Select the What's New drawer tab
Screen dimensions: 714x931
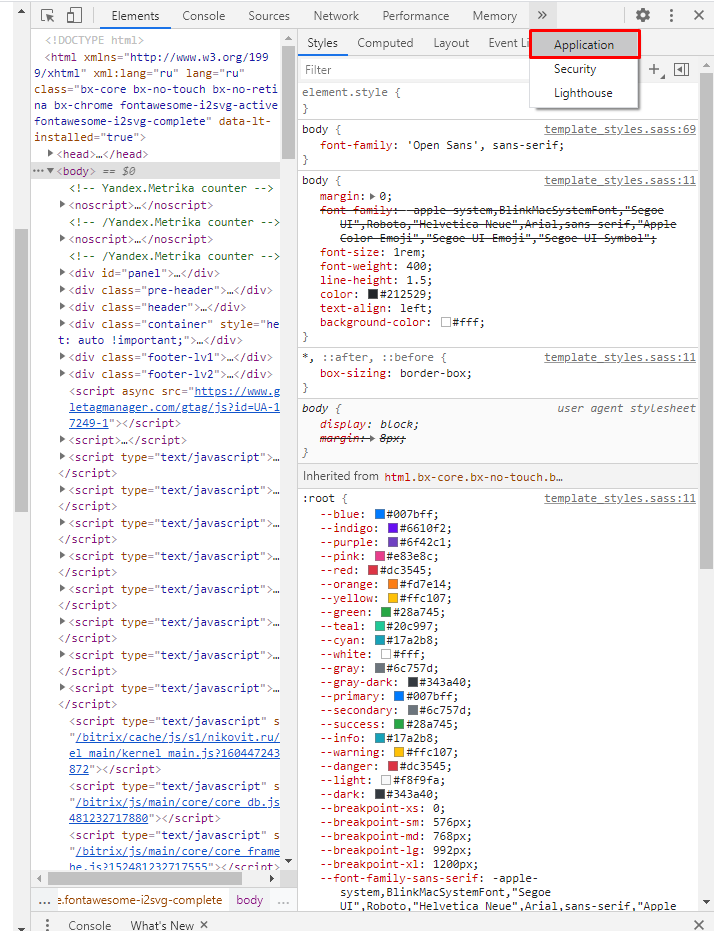(x=162, y=924)
